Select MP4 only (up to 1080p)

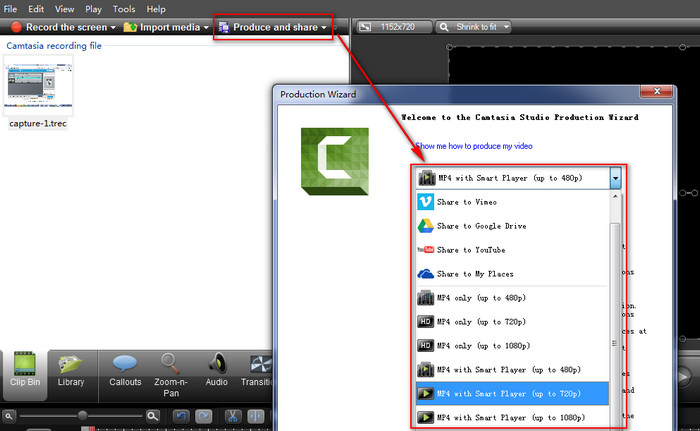[x=512, y=346]
